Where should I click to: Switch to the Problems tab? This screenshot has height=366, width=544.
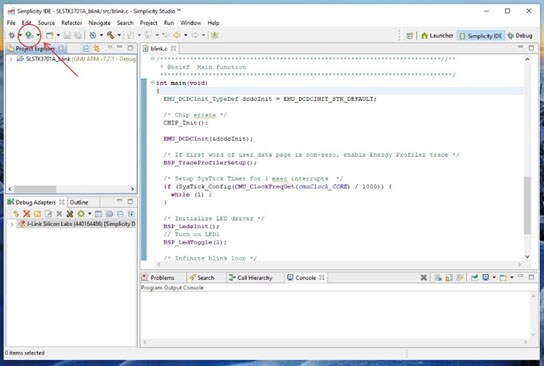(158, 278)
